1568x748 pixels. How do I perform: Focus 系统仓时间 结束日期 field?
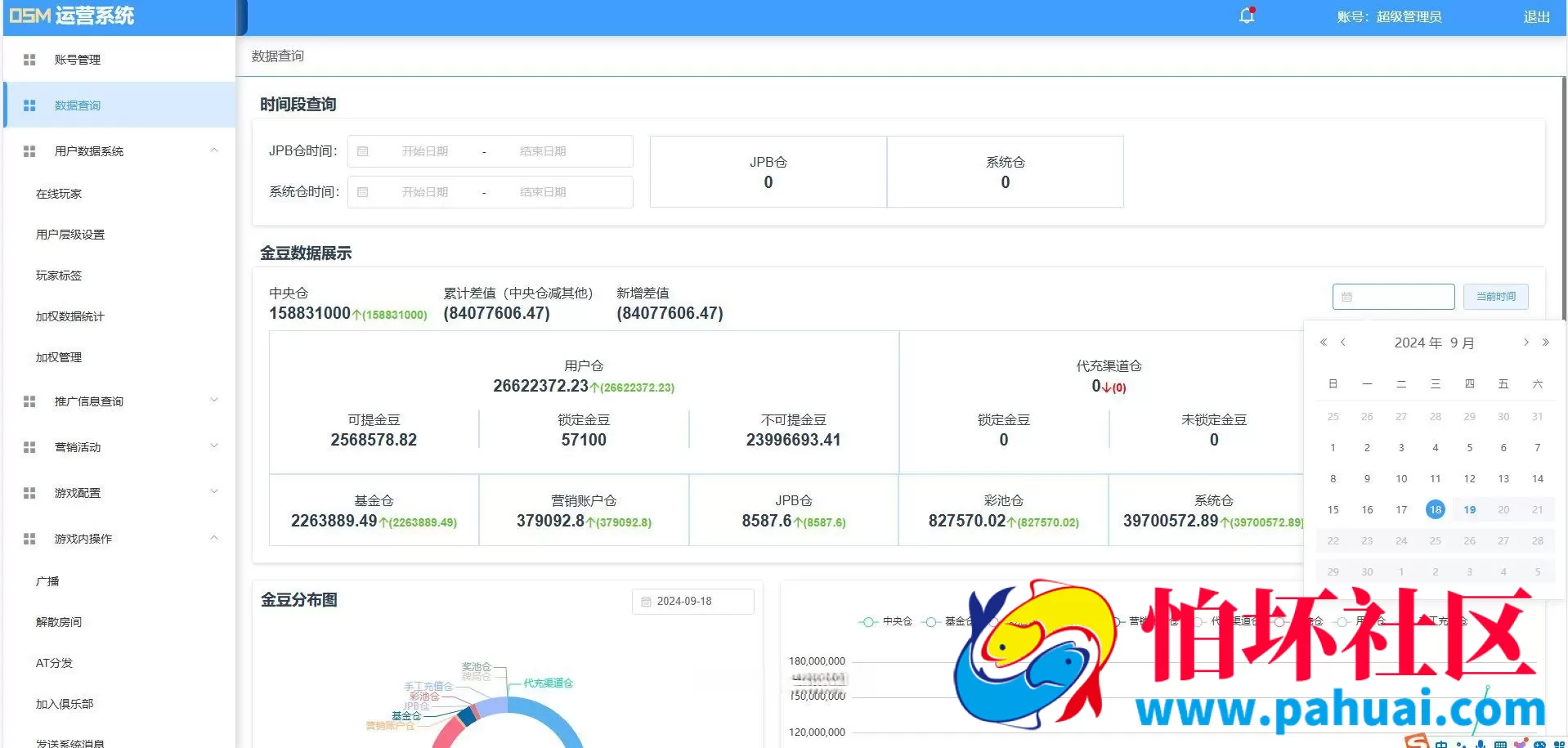[543, 192]
